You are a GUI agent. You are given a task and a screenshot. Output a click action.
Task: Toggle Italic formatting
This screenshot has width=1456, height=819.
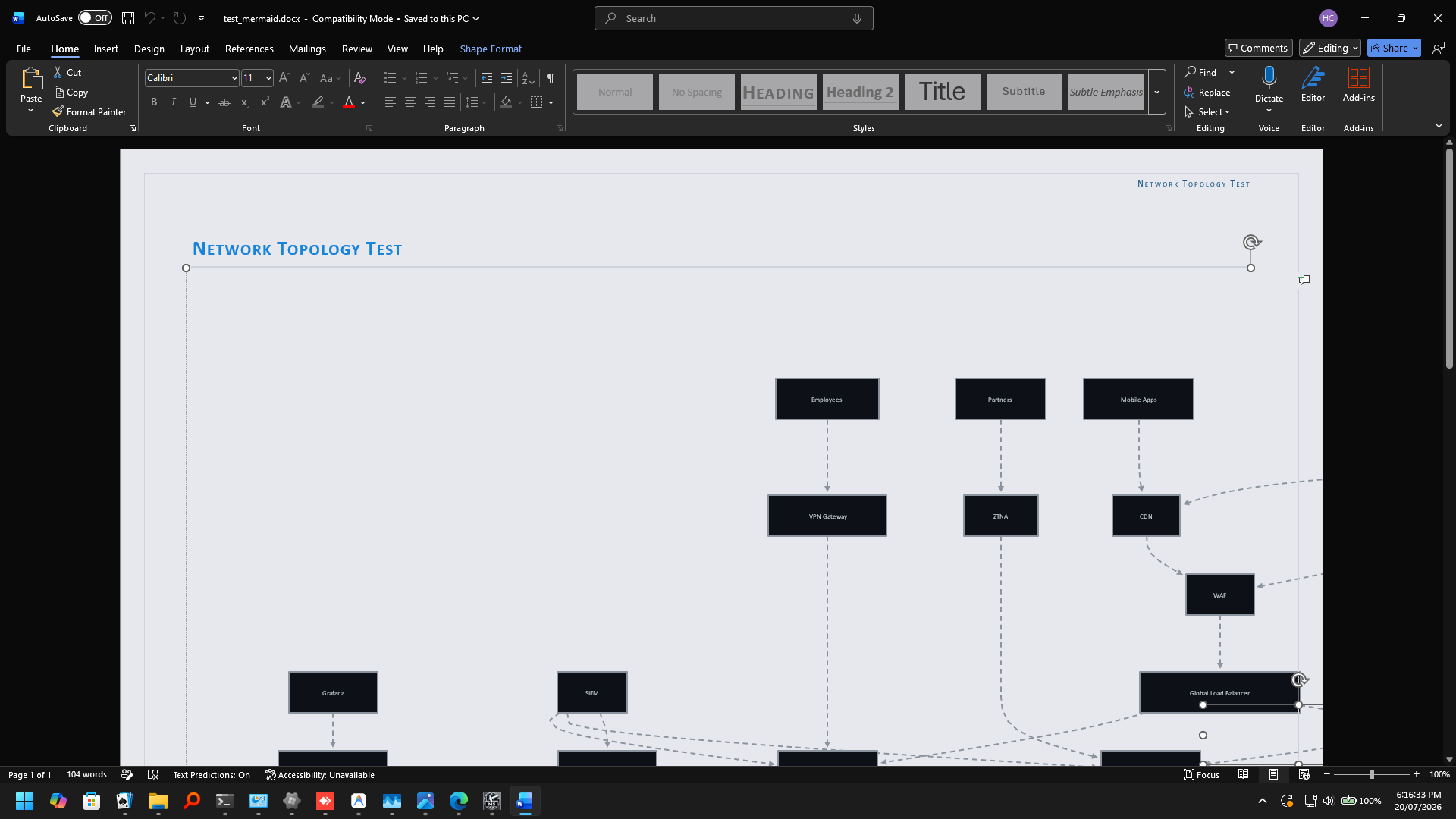174,102
